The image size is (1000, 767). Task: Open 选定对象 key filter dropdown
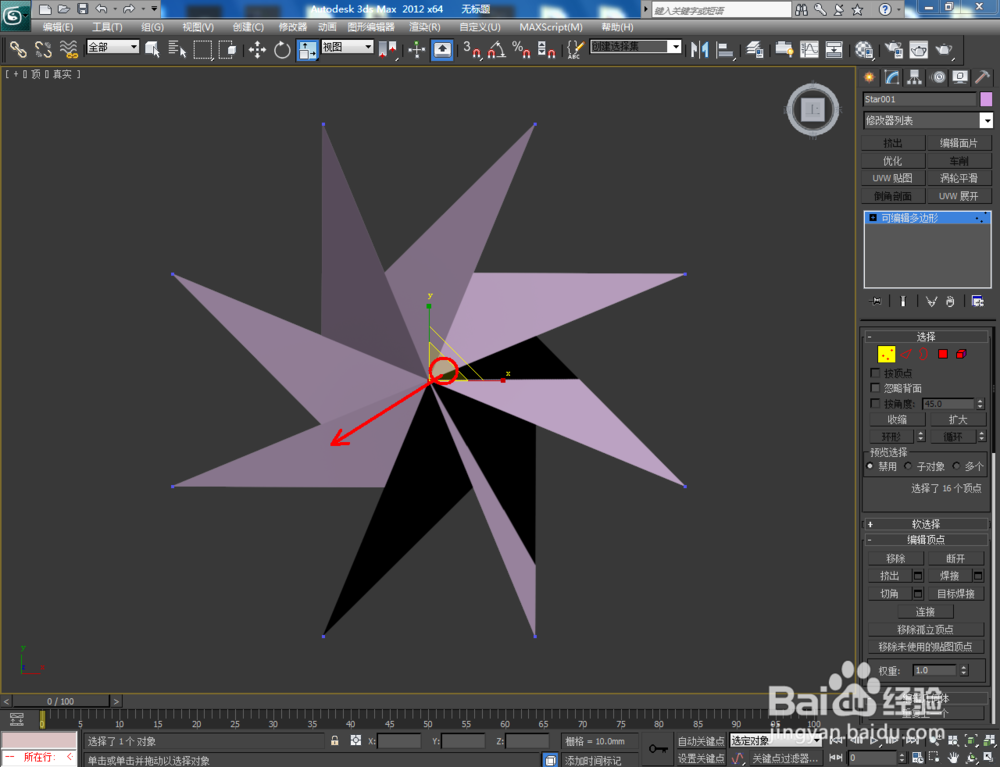[776, 741]
